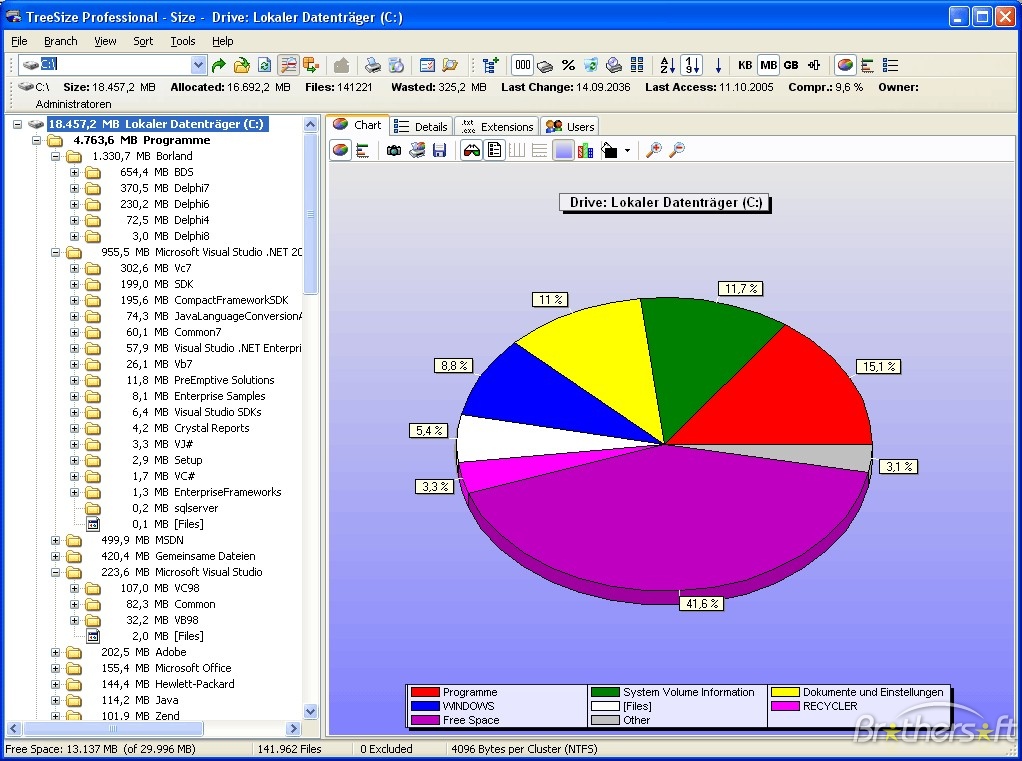Open the fill color dropdown arrow
Viewport: 1022px width, 761px height.
627,151
